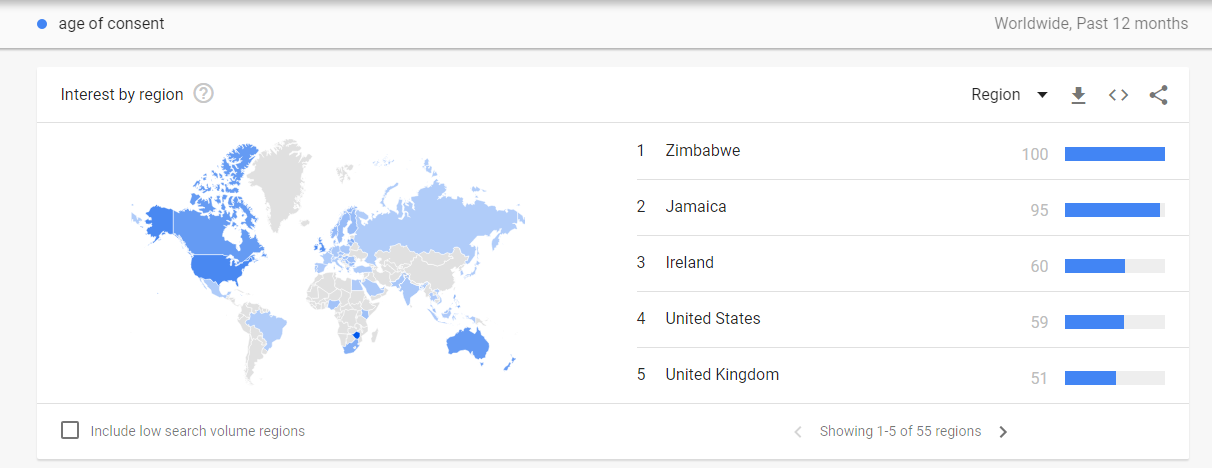Select Zimbabwe in the region list
This screenshot has width=1212, height=468.
(703, 151)
